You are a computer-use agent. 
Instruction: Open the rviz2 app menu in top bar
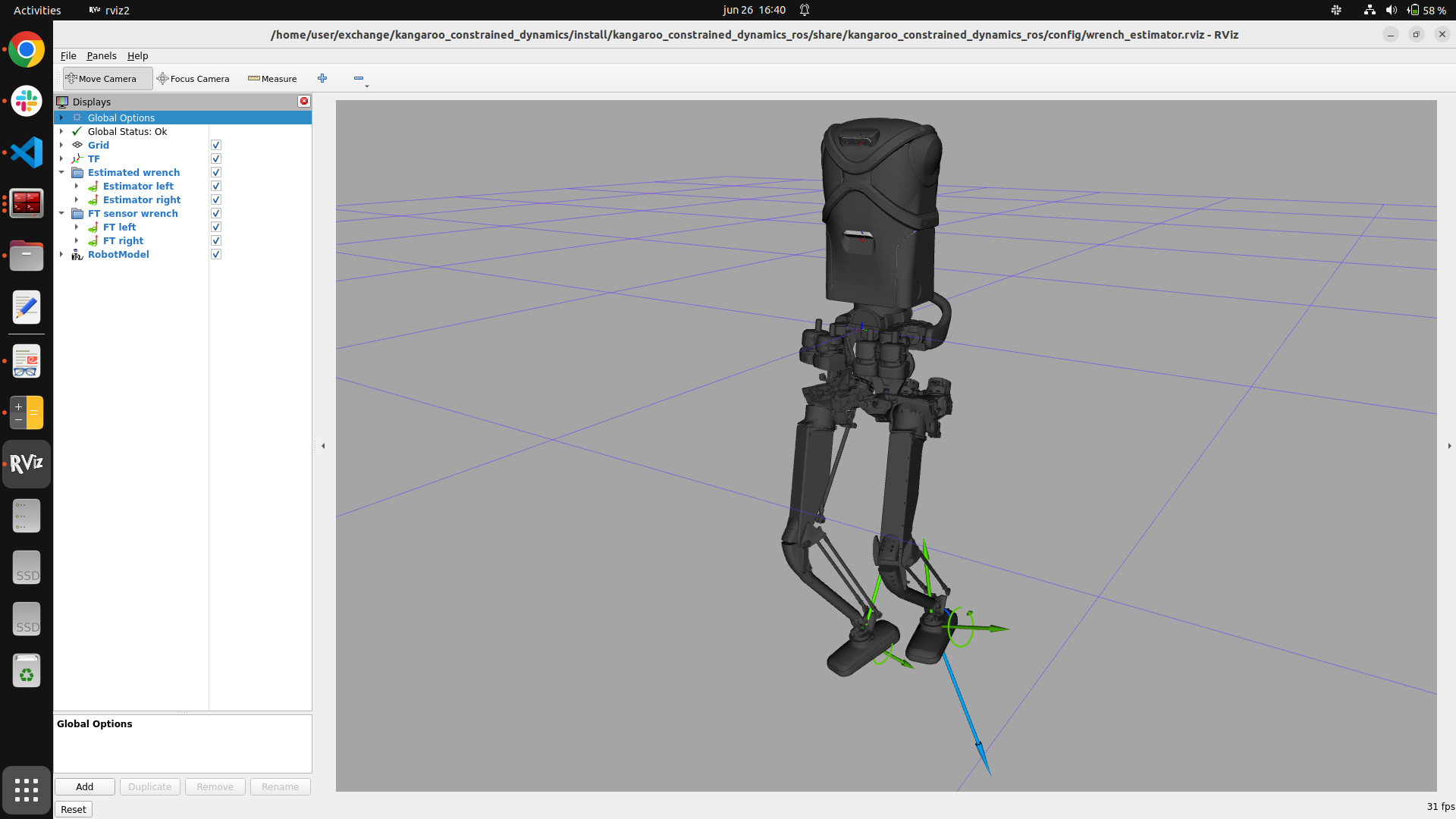pyautogui.click(x=109, y=10)
